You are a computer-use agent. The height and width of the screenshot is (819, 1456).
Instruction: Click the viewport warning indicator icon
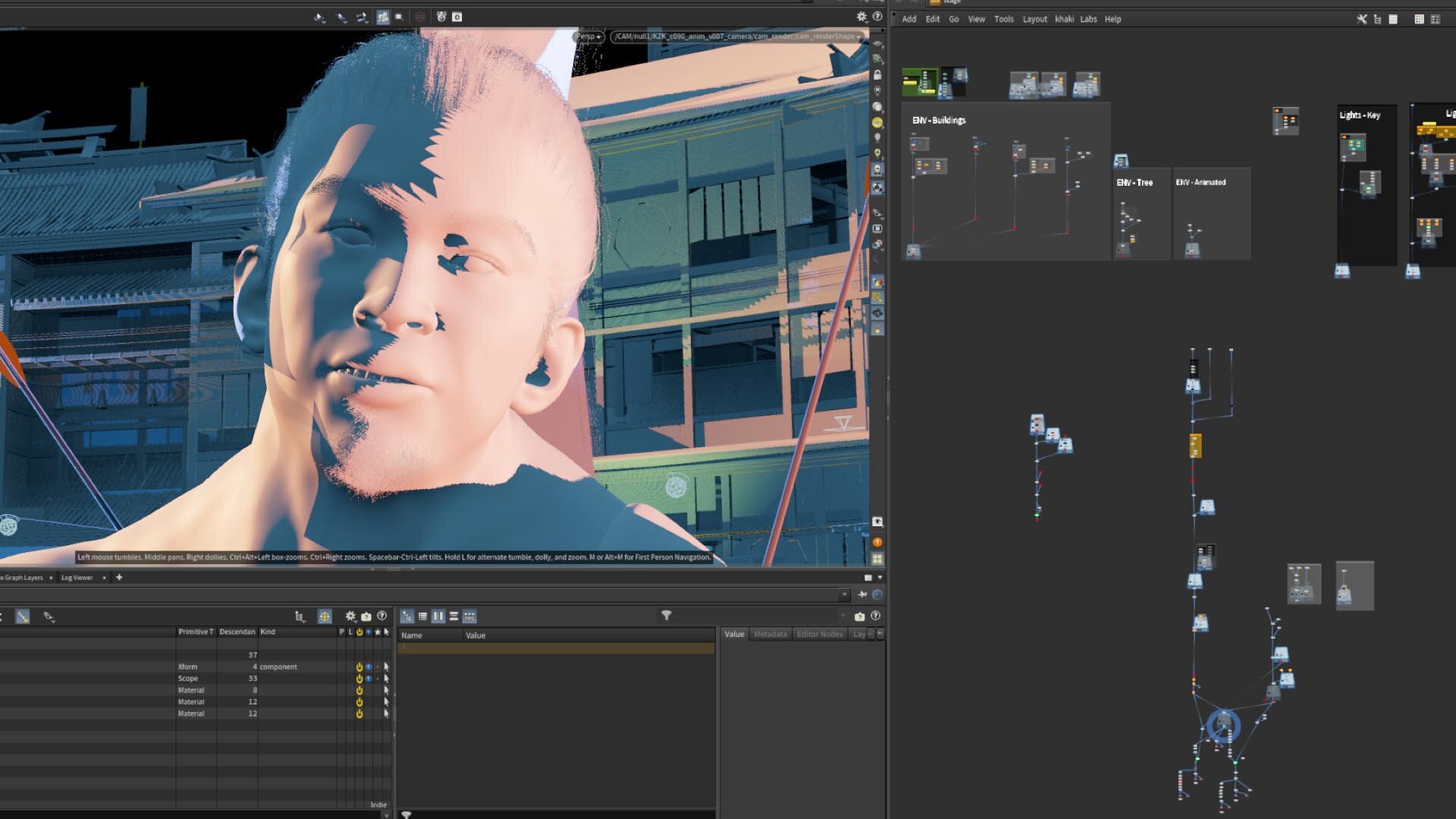tap(877, 542)
